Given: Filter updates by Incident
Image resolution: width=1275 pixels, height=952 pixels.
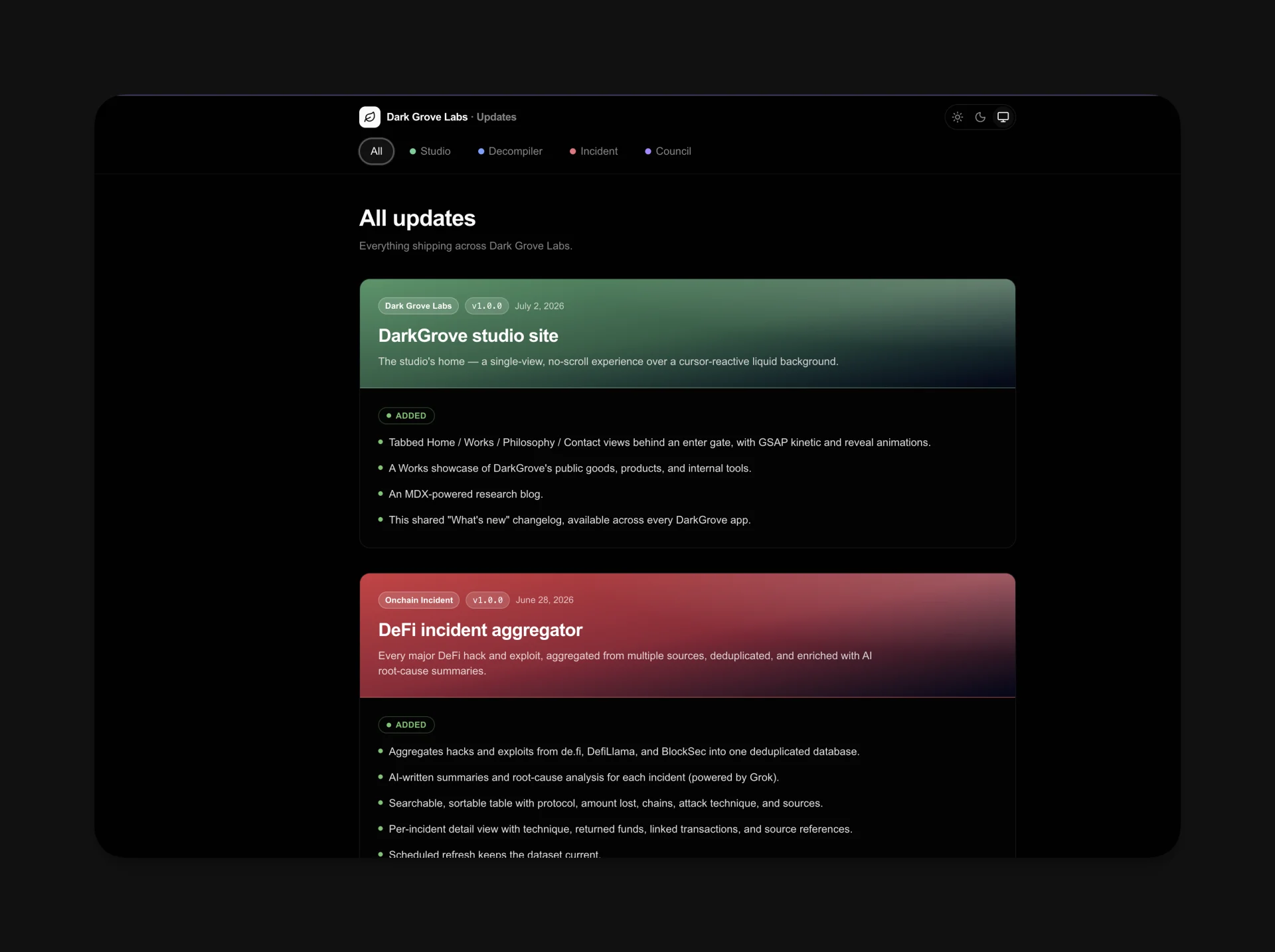Looking at the screenshot, I should [594, 151].
